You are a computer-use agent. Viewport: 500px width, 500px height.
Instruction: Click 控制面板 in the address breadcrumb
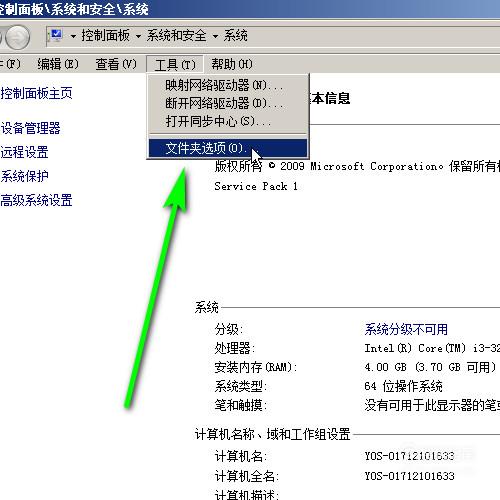click(x=105, y=35)
